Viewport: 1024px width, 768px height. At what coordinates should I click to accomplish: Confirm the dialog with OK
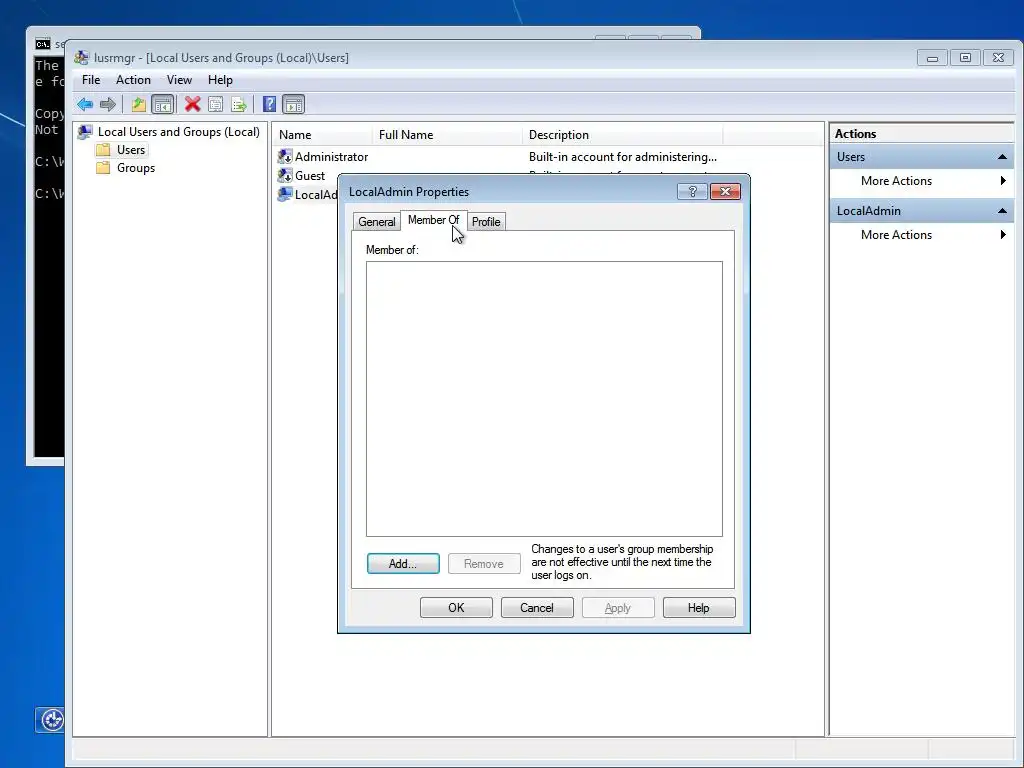click(456, 608)
